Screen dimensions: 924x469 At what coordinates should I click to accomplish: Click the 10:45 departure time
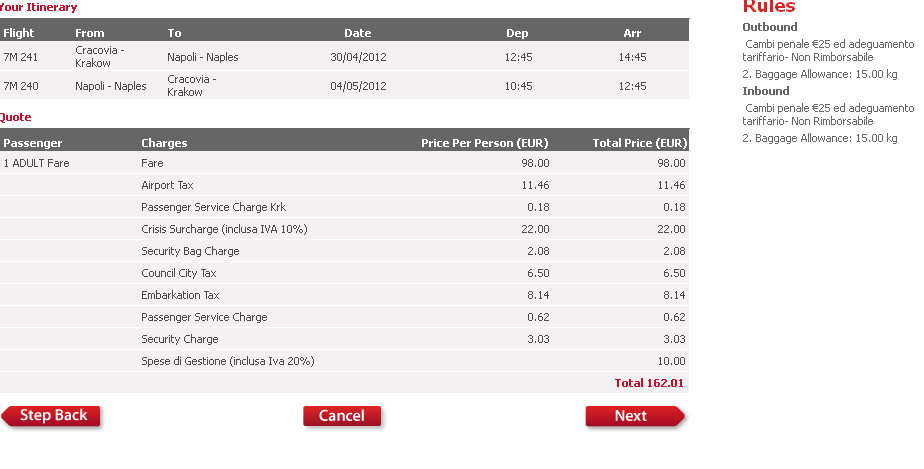[x=519, y=86]
